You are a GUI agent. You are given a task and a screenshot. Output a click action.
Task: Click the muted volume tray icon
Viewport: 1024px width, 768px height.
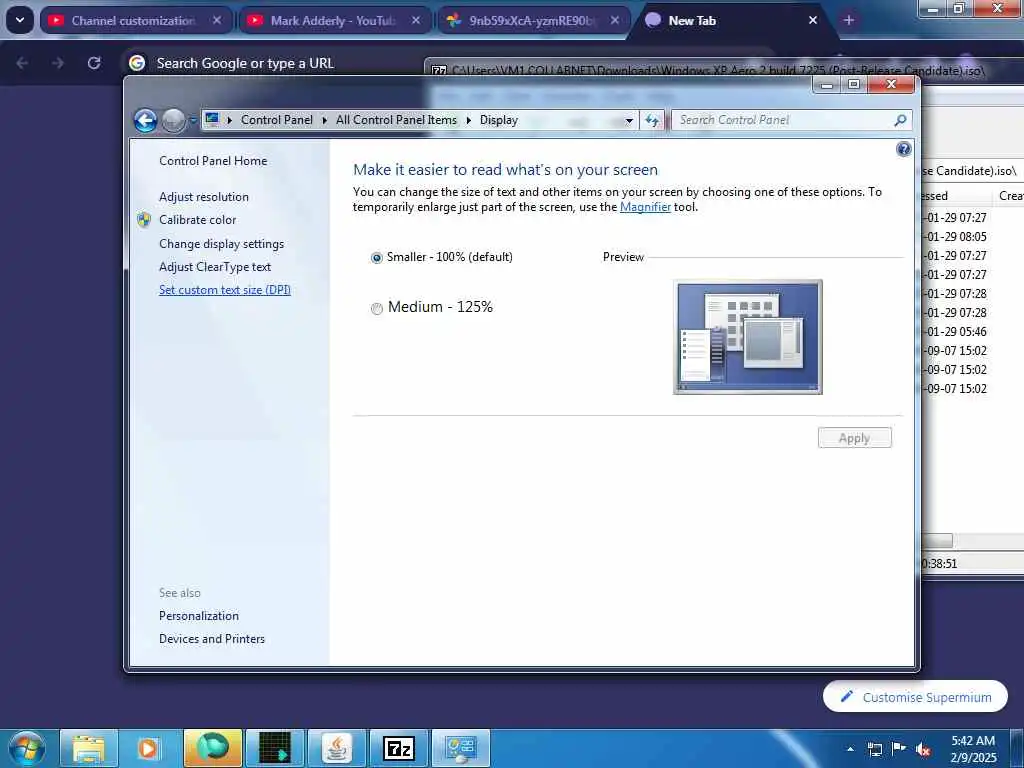923,750
